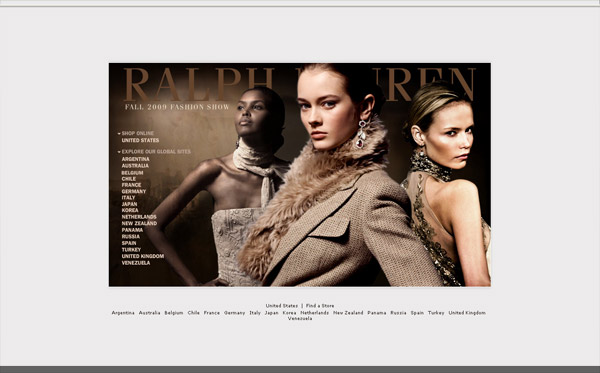
Task: Click the Chile footer link
Action: pos(194,313)
